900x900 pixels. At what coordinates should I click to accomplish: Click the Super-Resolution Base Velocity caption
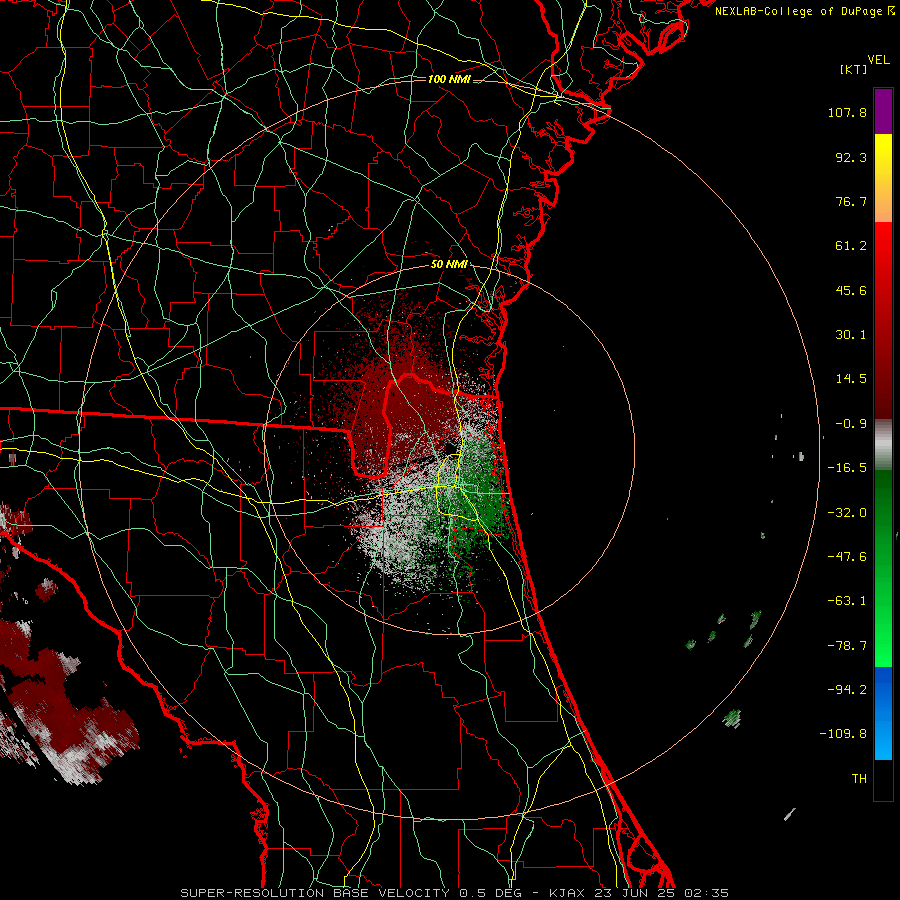click(x=454, y=893)
